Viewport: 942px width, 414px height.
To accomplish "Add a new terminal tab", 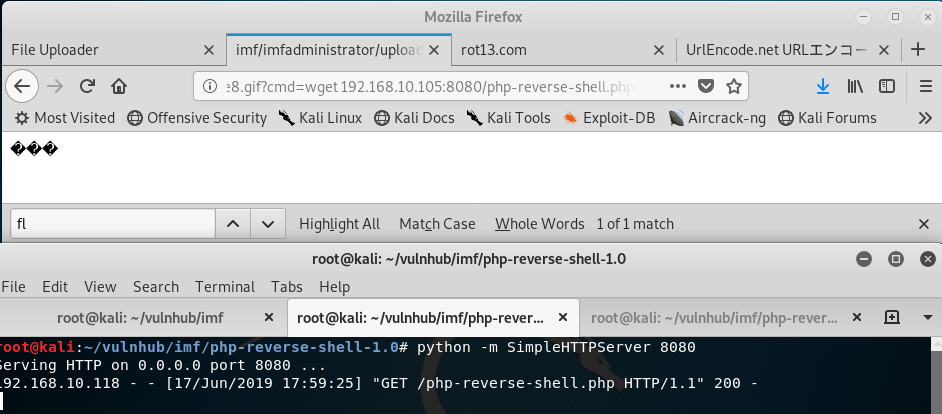I will 892,317.
